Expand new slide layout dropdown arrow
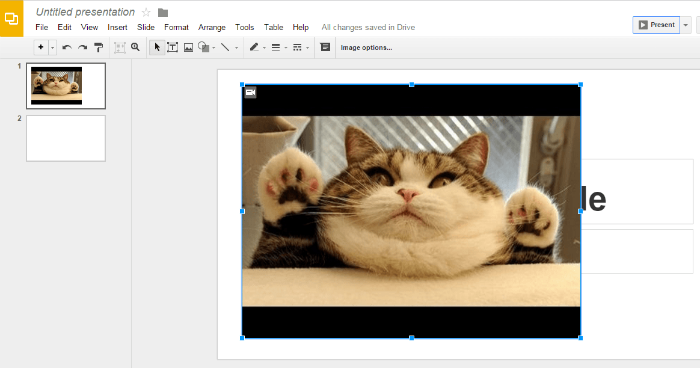The width and height of the screenshot is (700, 368). pyautogui.click(x=52, y=47)
